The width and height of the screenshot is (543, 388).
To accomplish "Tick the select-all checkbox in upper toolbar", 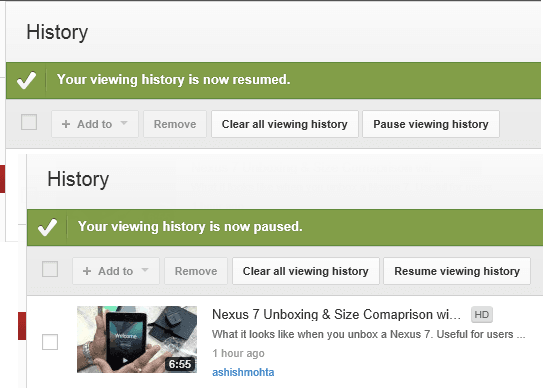I will pyautogui.click(x=29, y=122).
